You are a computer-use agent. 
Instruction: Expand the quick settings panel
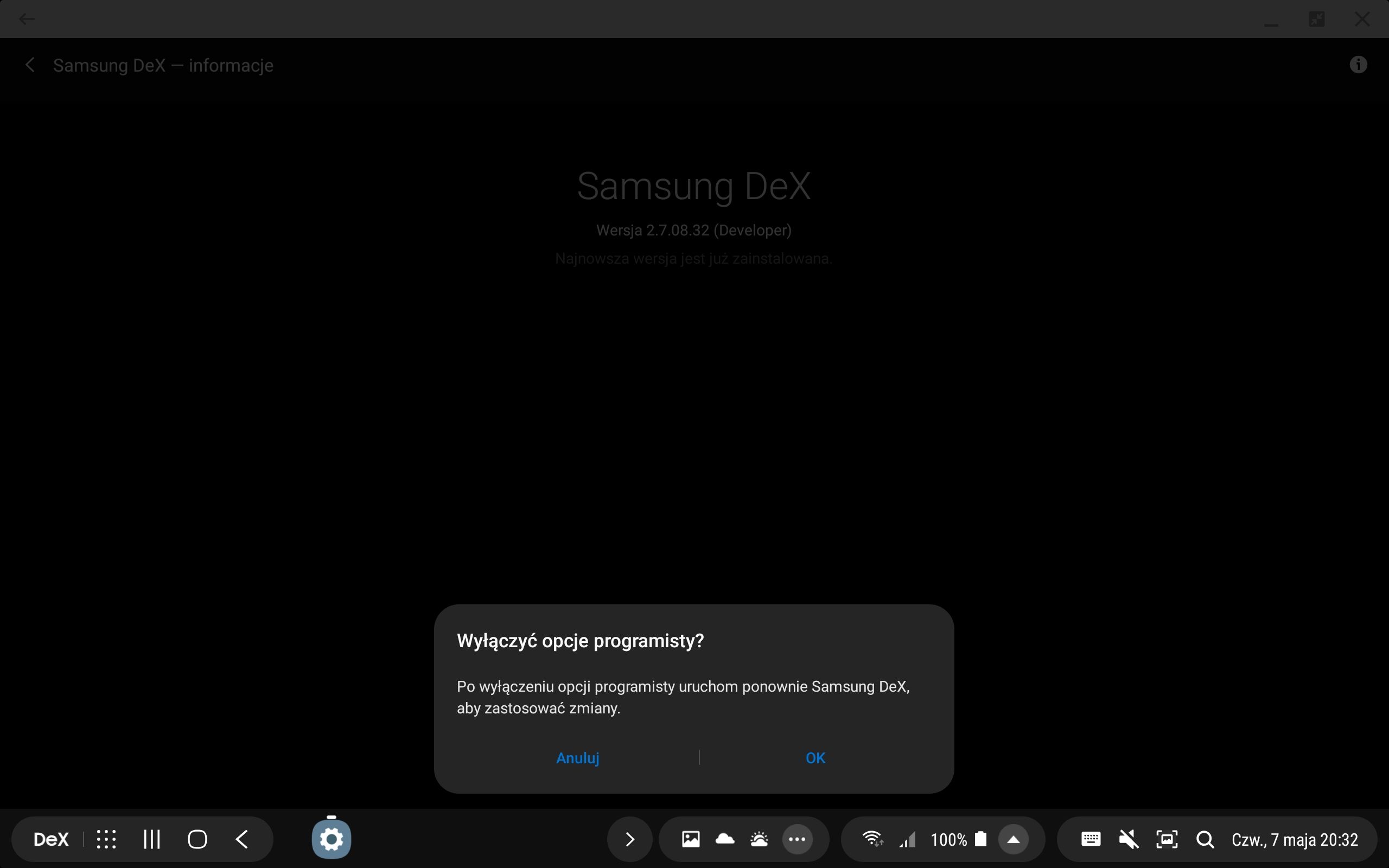click(1014, 839)
